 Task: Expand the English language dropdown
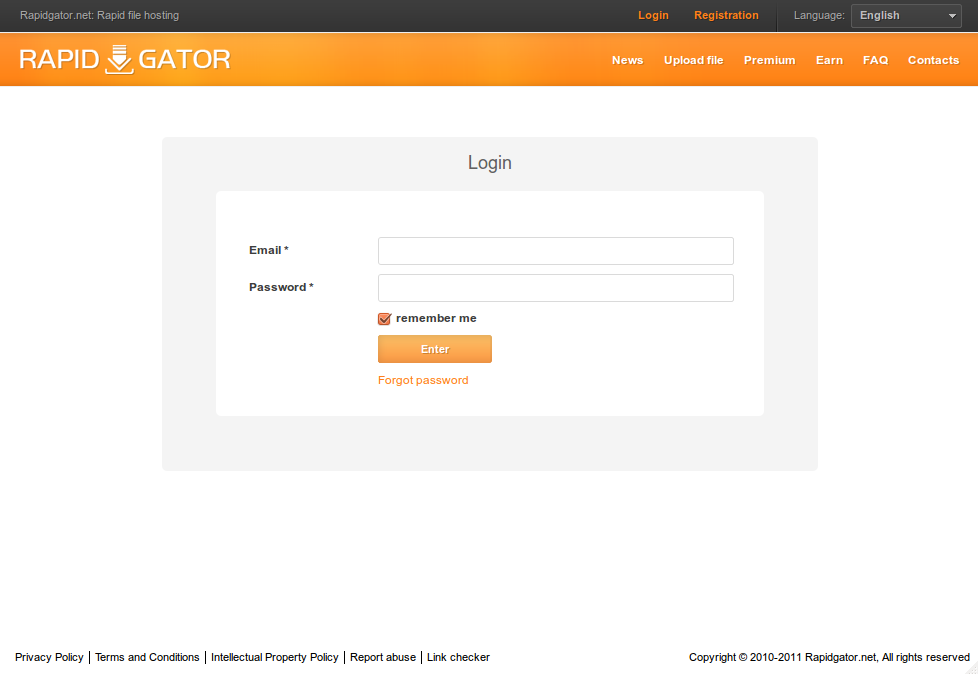906,16
